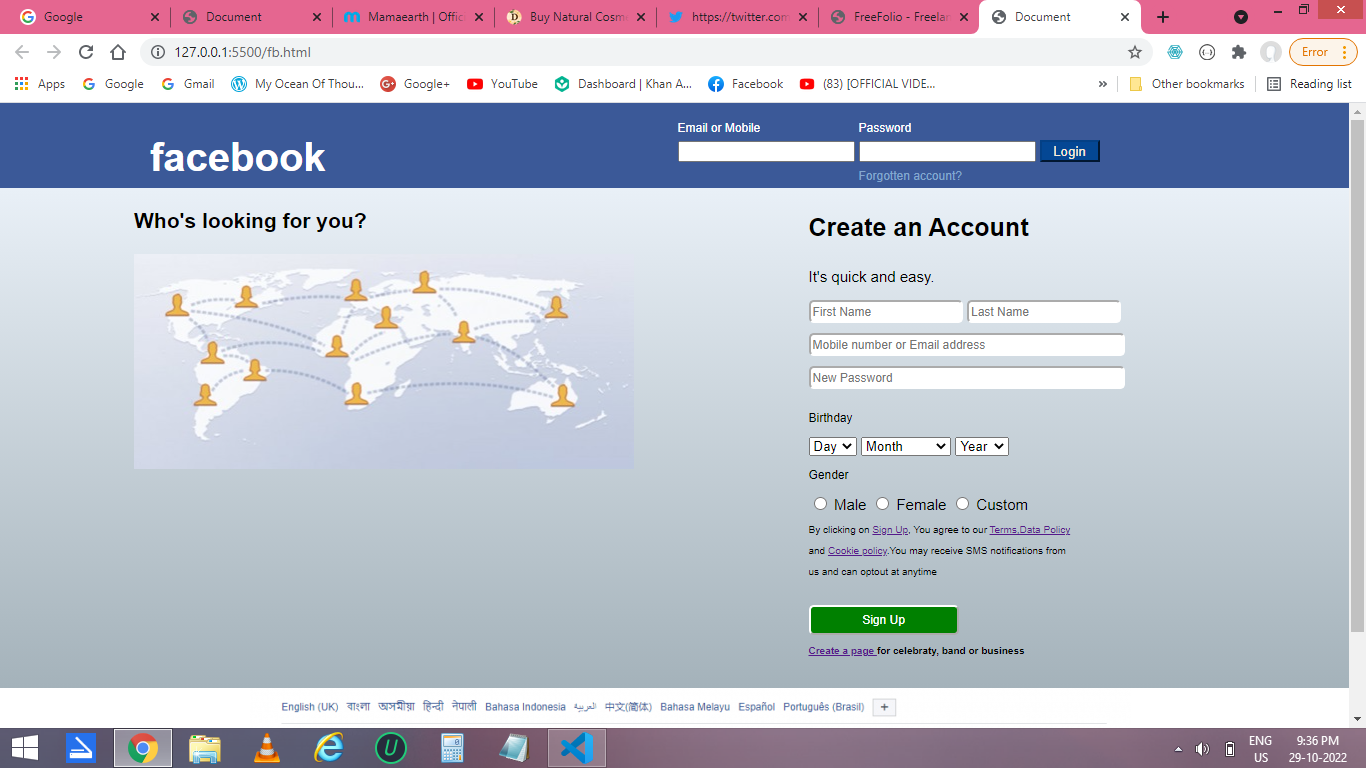This screenshot has width=1366, height=768.
Task: Open the Other bookmarks folder
Action: (1187, 84)
